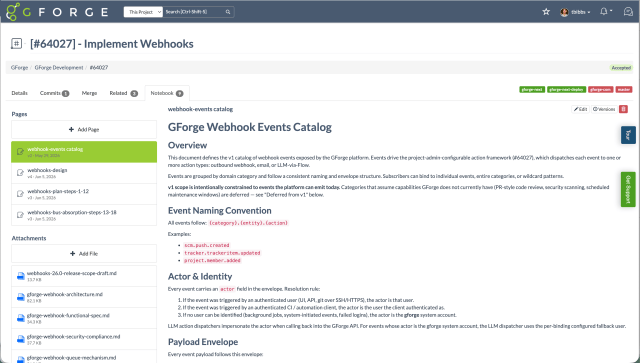
Task: Click file icon for webhooks-26.0-release-scope-draft.md
Action: [x=20, y=276]
